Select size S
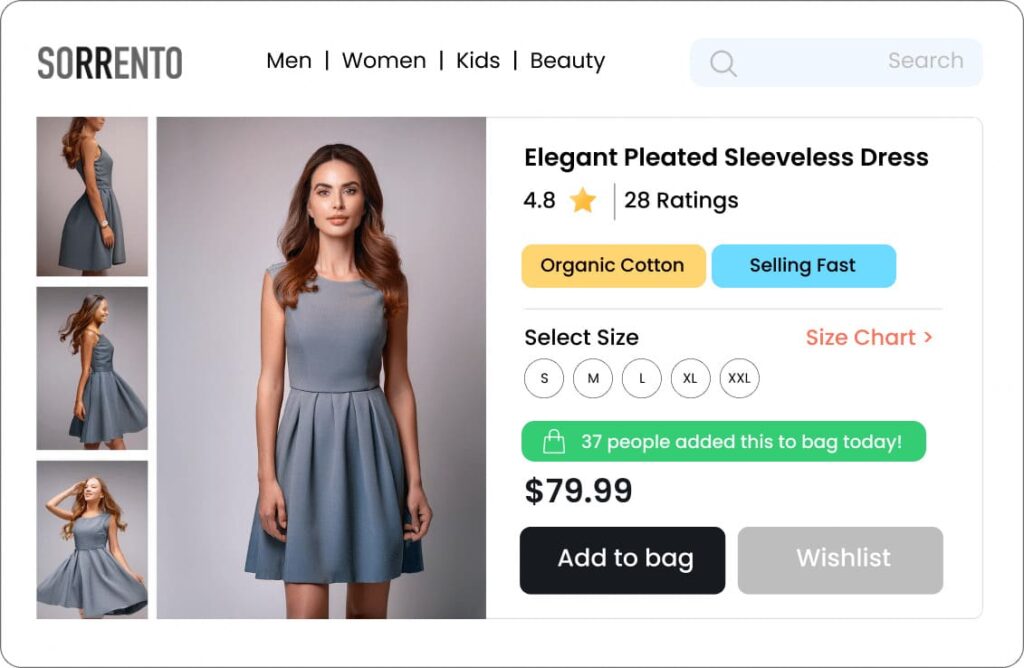 tap(544, 379)
